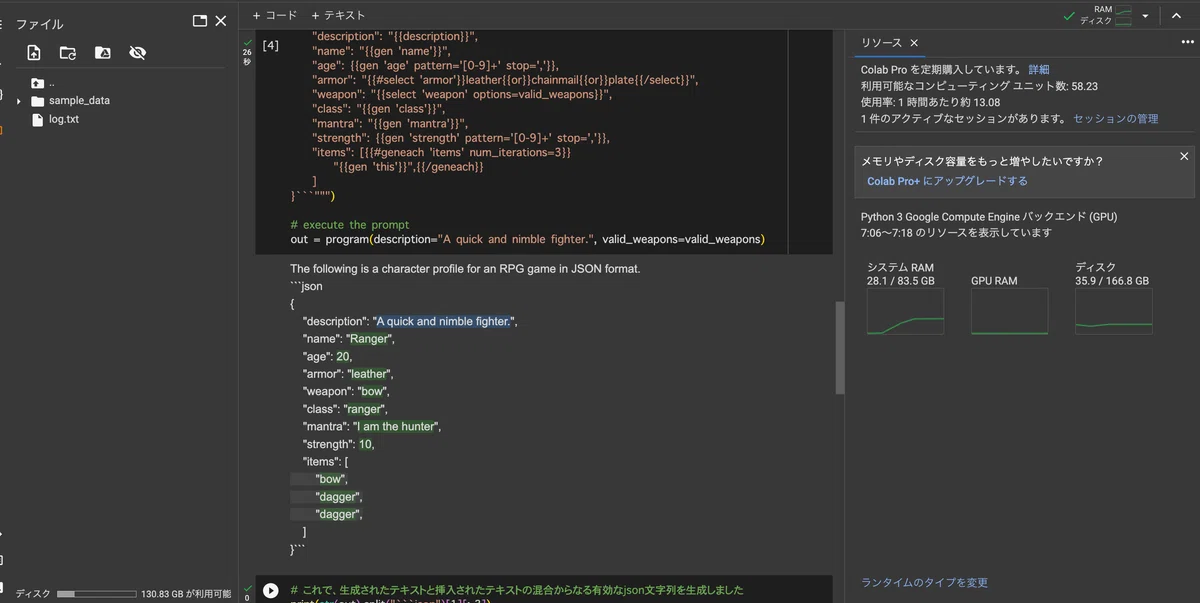Close the リソース tab
Viewport: 1200px width, 603px height.
(x=914, y=43)
